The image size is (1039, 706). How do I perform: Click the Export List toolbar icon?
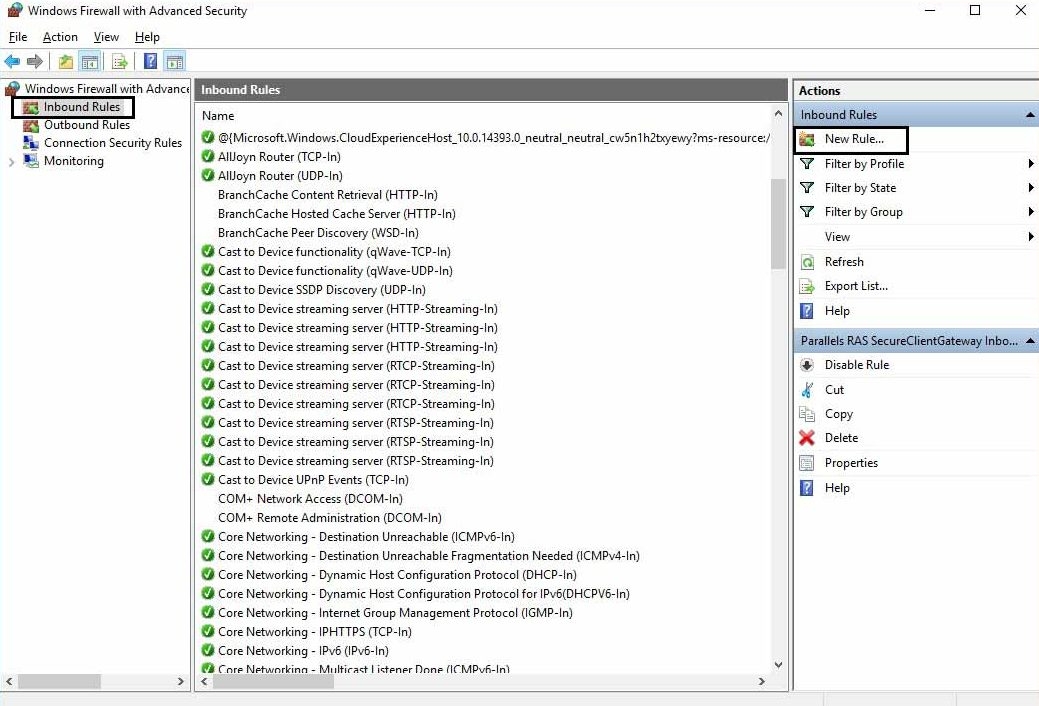pos(119,61)
